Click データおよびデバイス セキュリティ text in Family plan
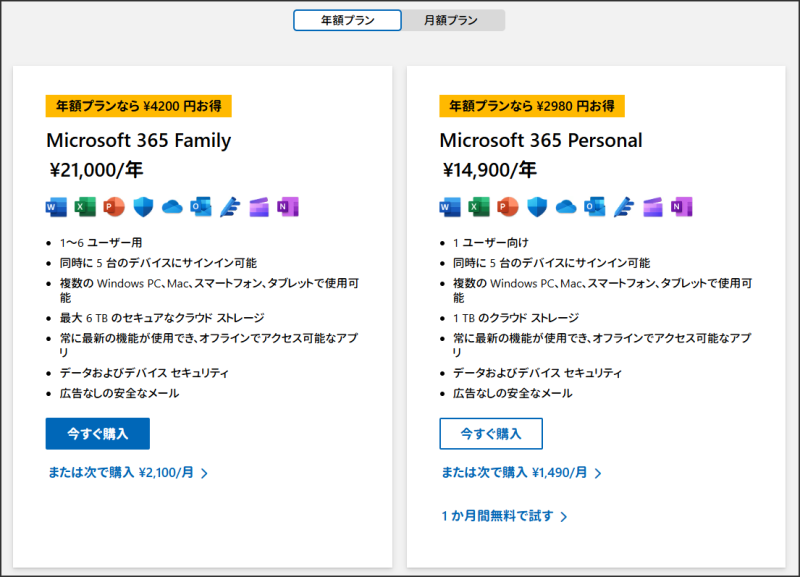 tap(144, 373)
